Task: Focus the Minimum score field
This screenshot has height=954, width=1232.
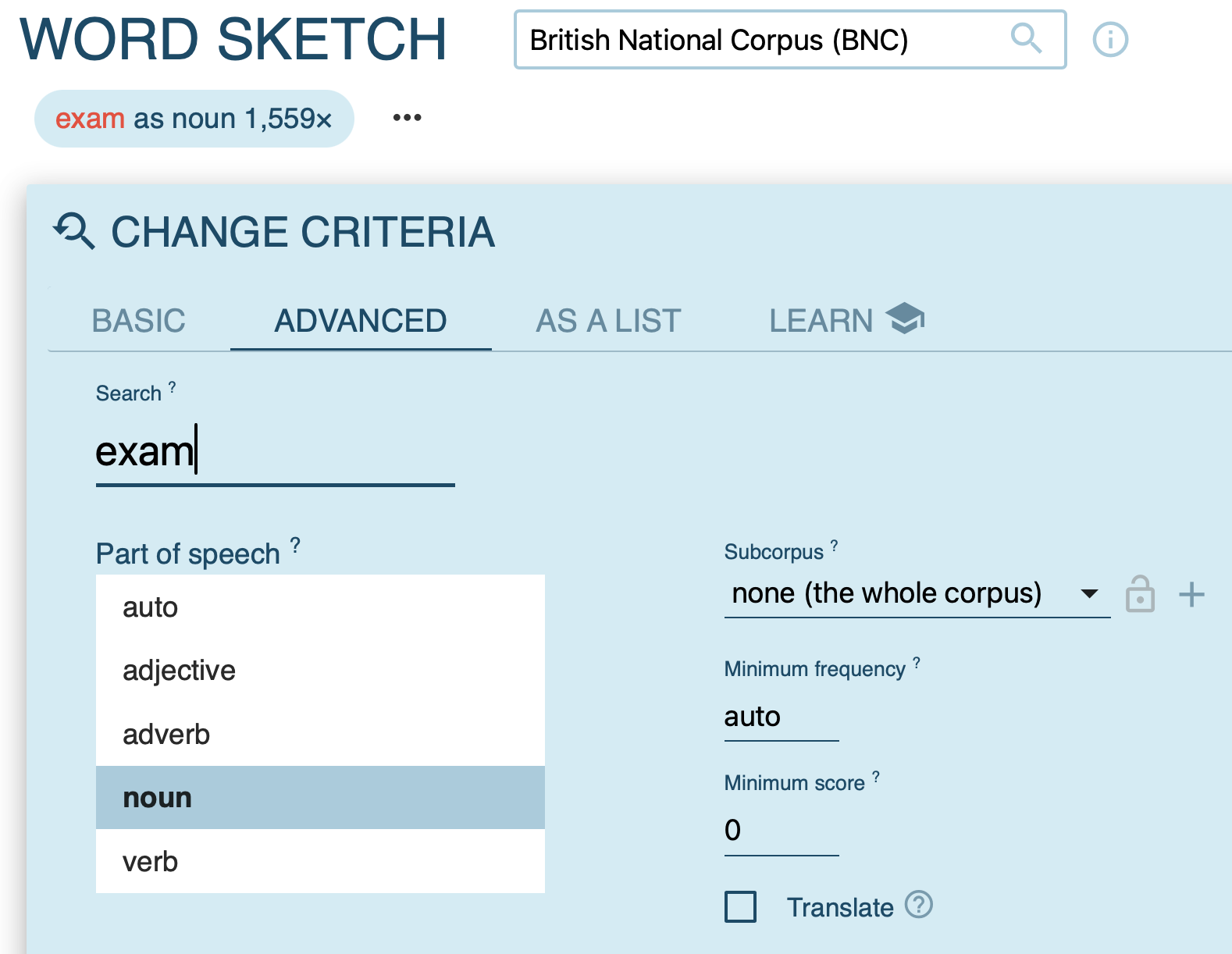Action: point(781,831)
